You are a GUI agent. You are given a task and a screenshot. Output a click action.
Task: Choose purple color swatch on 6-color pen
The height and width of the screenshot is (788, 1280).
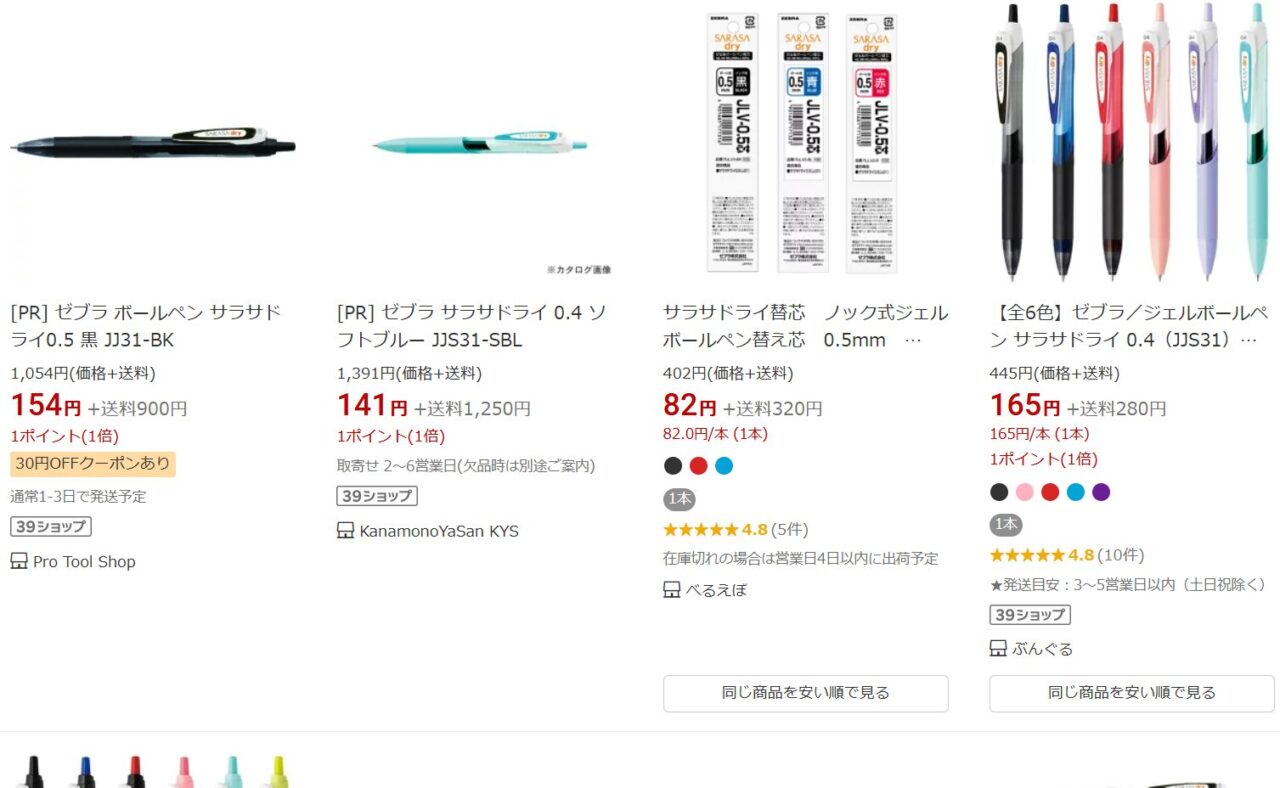click(x=1101, y=492)
